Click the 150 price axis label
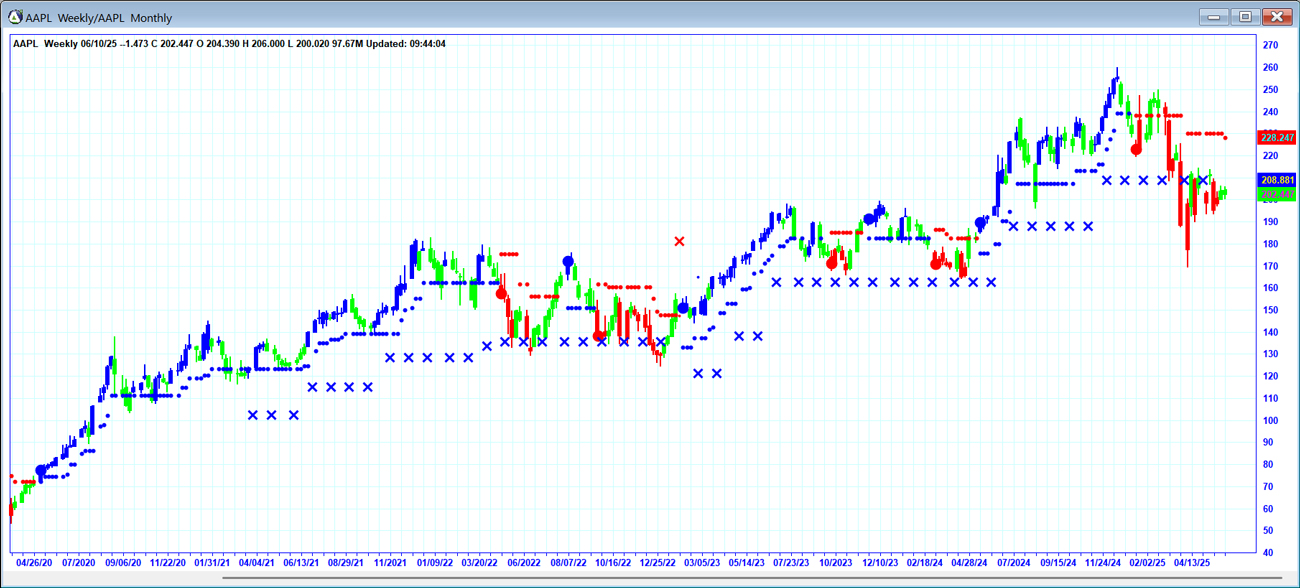Viewport: 1300px width, 588px height. pos(1271,310)
